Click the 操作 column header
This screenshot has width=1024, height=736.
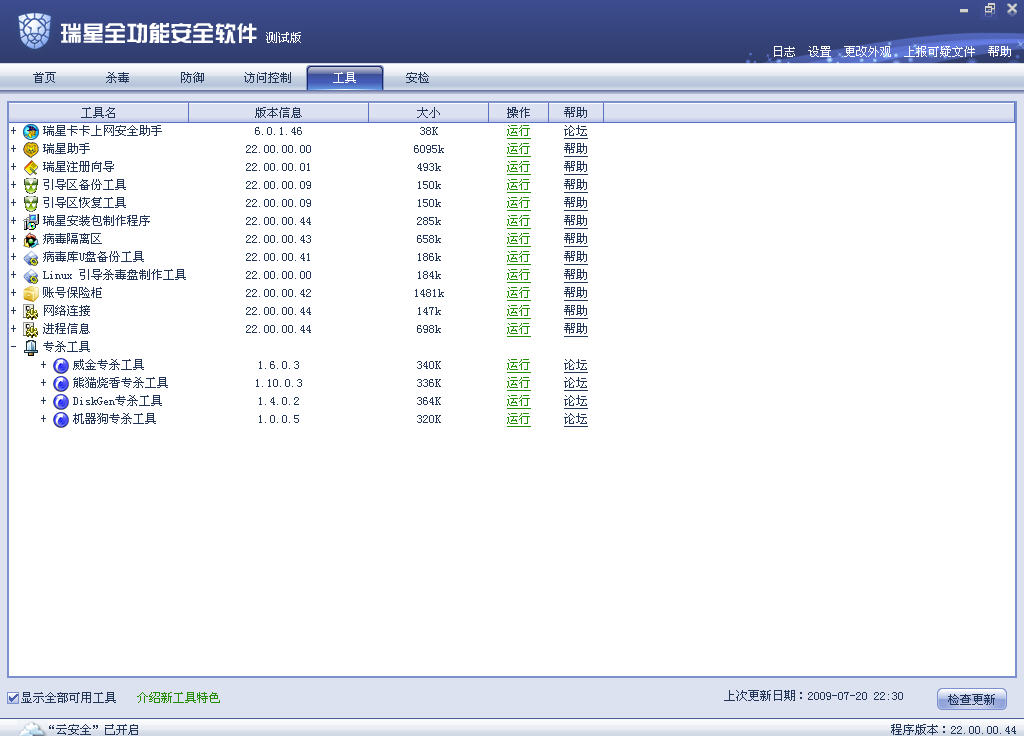(519, 112)
